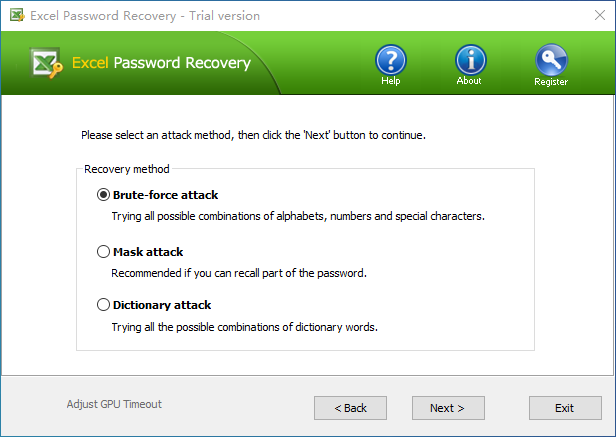Continue with the Next button
This screenshot has height=437, width=616.
448,408
